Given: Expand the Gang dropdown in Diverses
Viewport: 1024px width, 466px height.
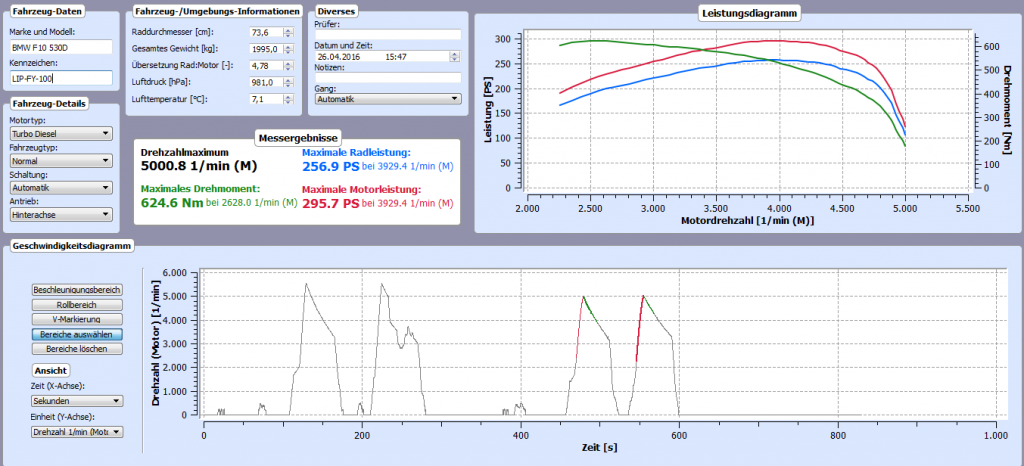Looking at the screenshot, I should click(387, 99).
